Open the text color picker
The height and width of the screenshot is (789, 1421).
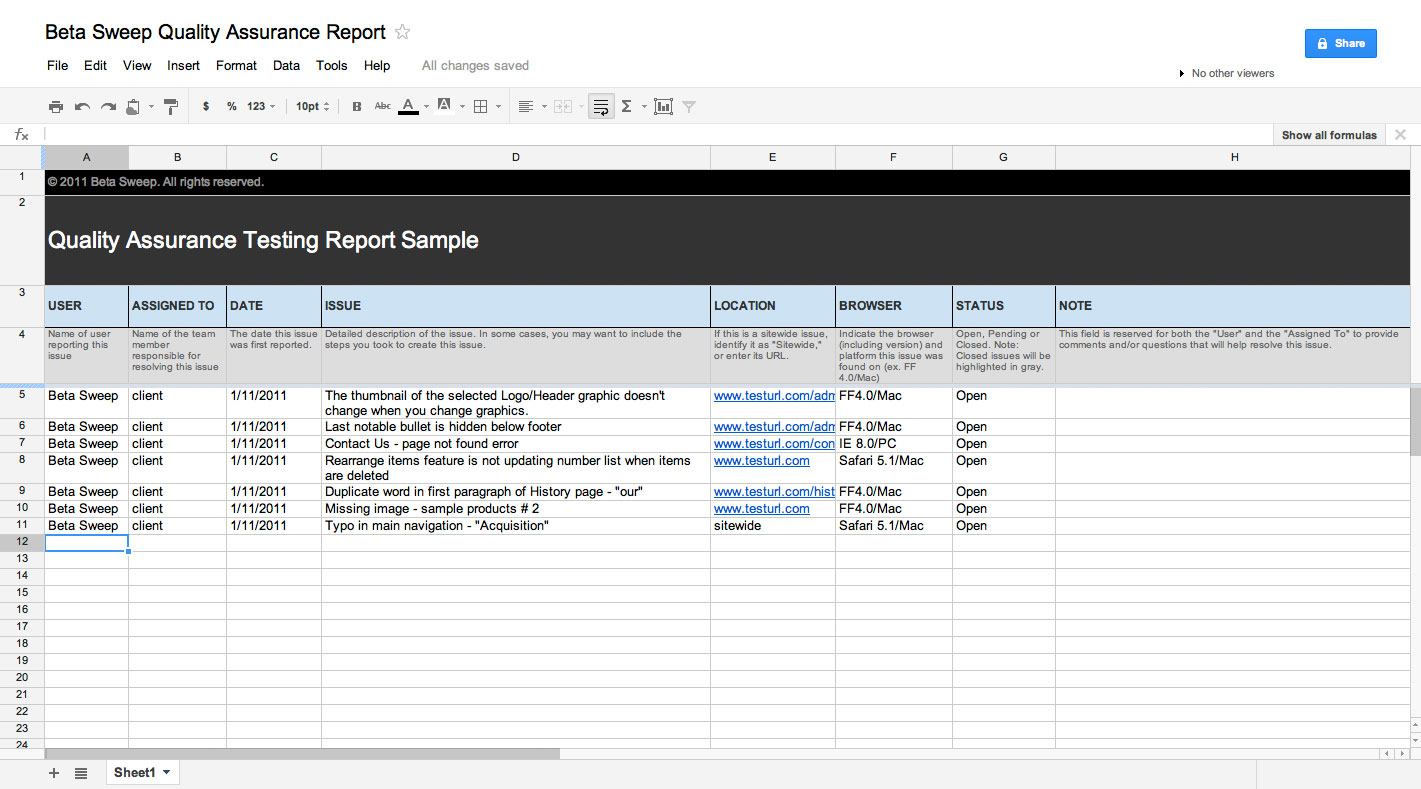[408, 106]
